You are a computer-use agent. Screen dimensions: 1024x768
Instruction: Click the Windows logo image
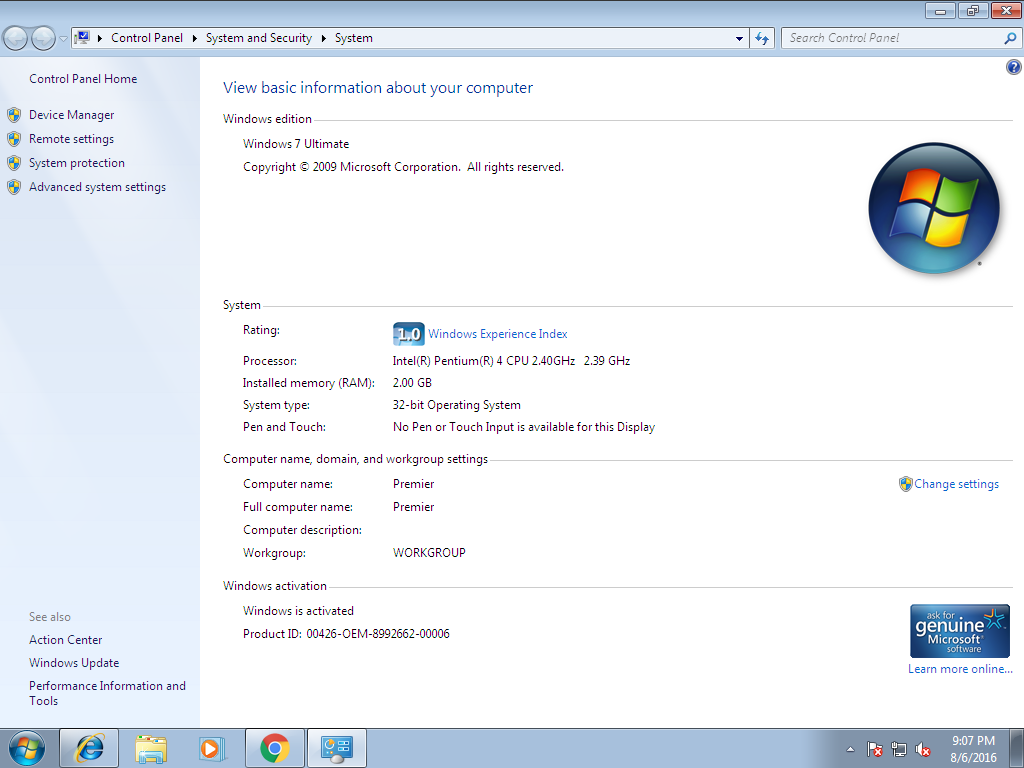click(x=934, y=208)
